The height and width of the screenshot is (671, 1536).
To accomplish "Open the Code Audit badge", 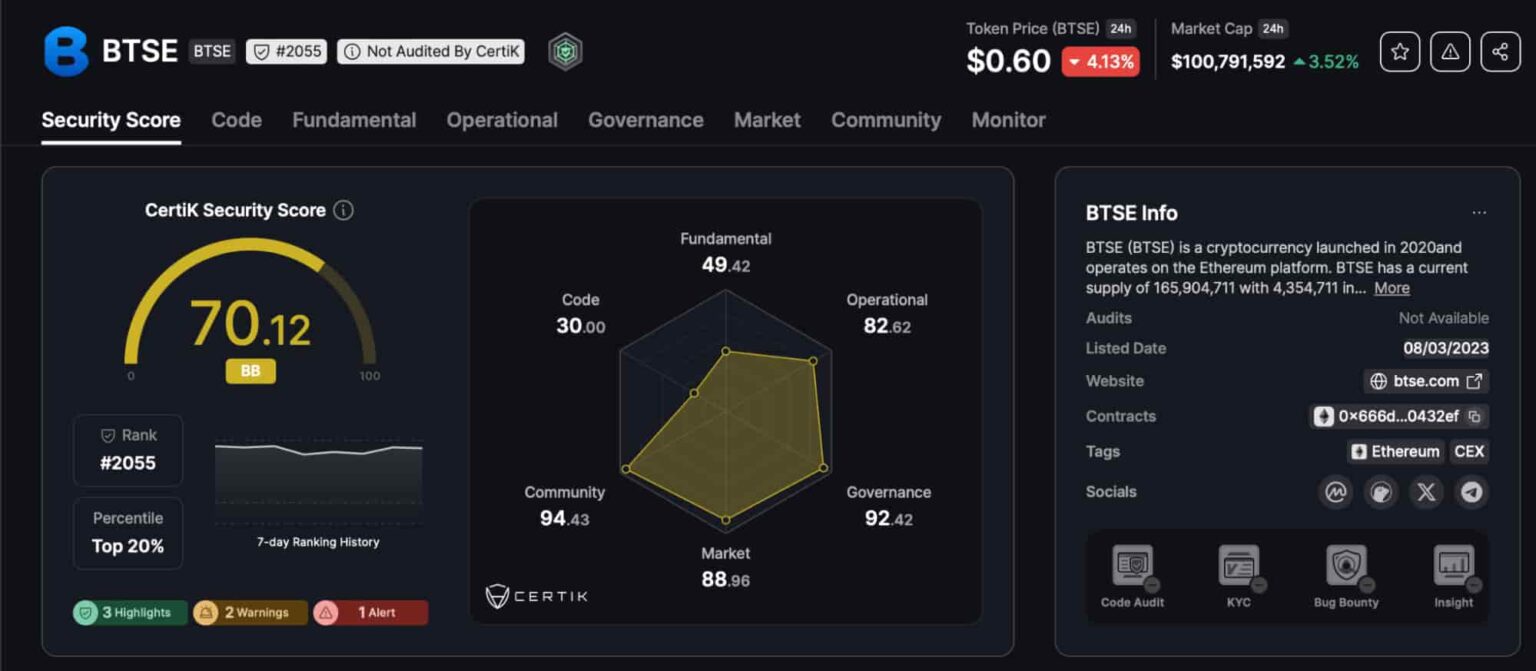I will (1132, 577).
